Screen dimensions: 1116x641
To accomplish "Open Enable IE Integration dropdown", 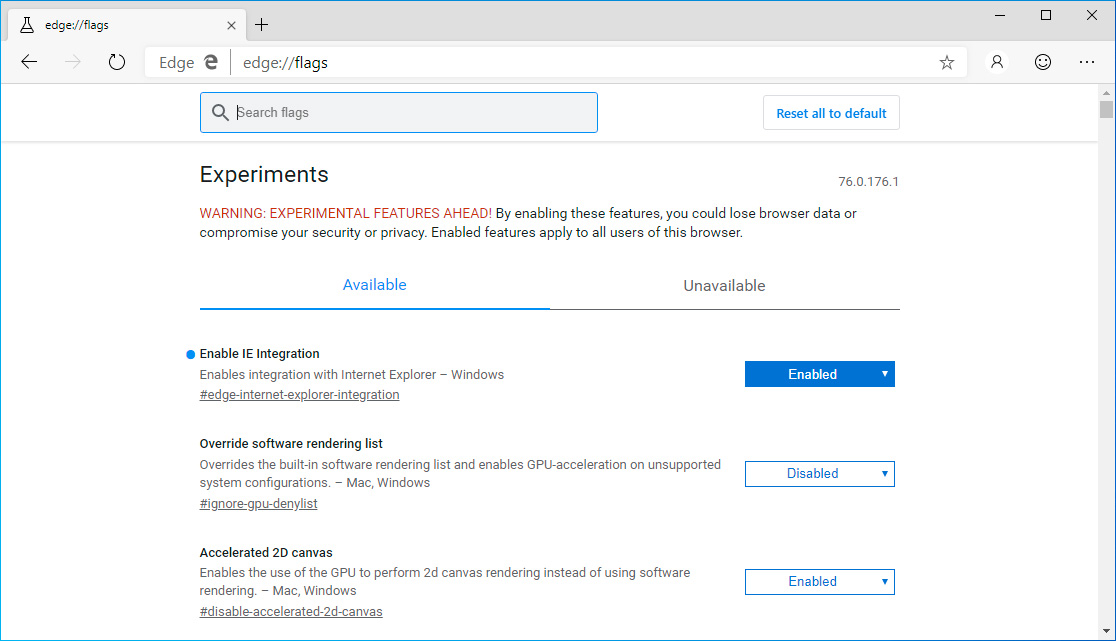I will (x=819, y=374).
